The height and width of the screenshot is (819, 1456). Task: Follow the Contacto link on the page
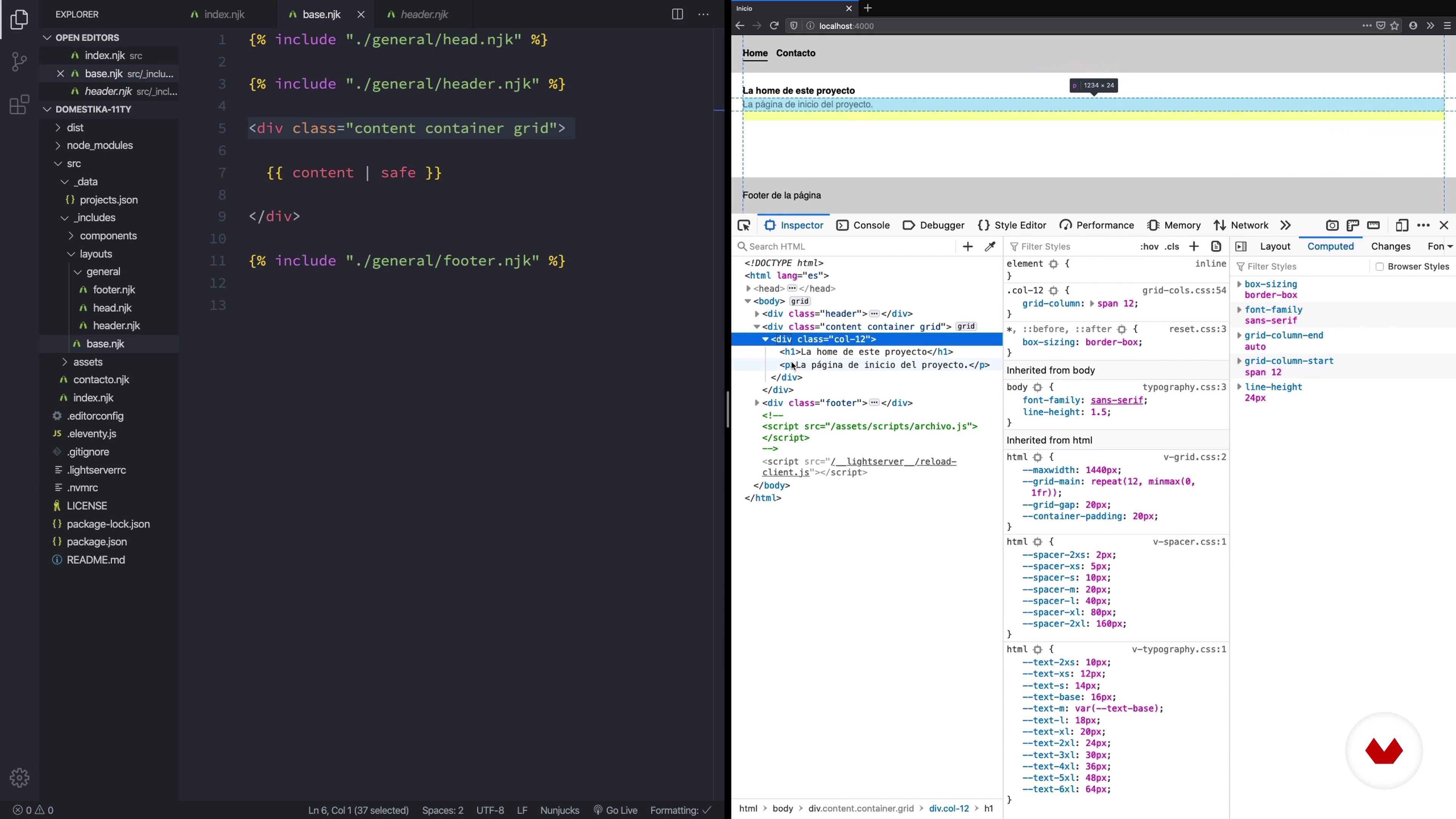[796, 53]
